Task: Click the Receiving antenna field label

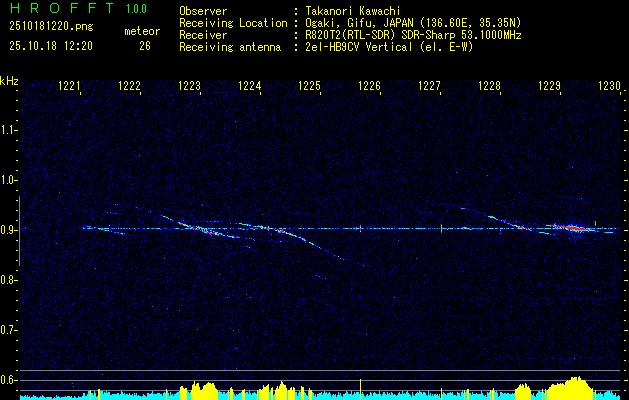Action: coord(230,47)
